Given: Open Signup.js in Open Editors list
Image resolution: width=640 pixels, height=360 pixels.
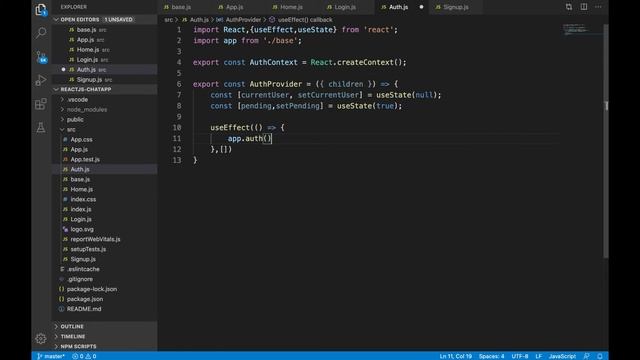Looking at the screenshot, I should tap(89, 80).
